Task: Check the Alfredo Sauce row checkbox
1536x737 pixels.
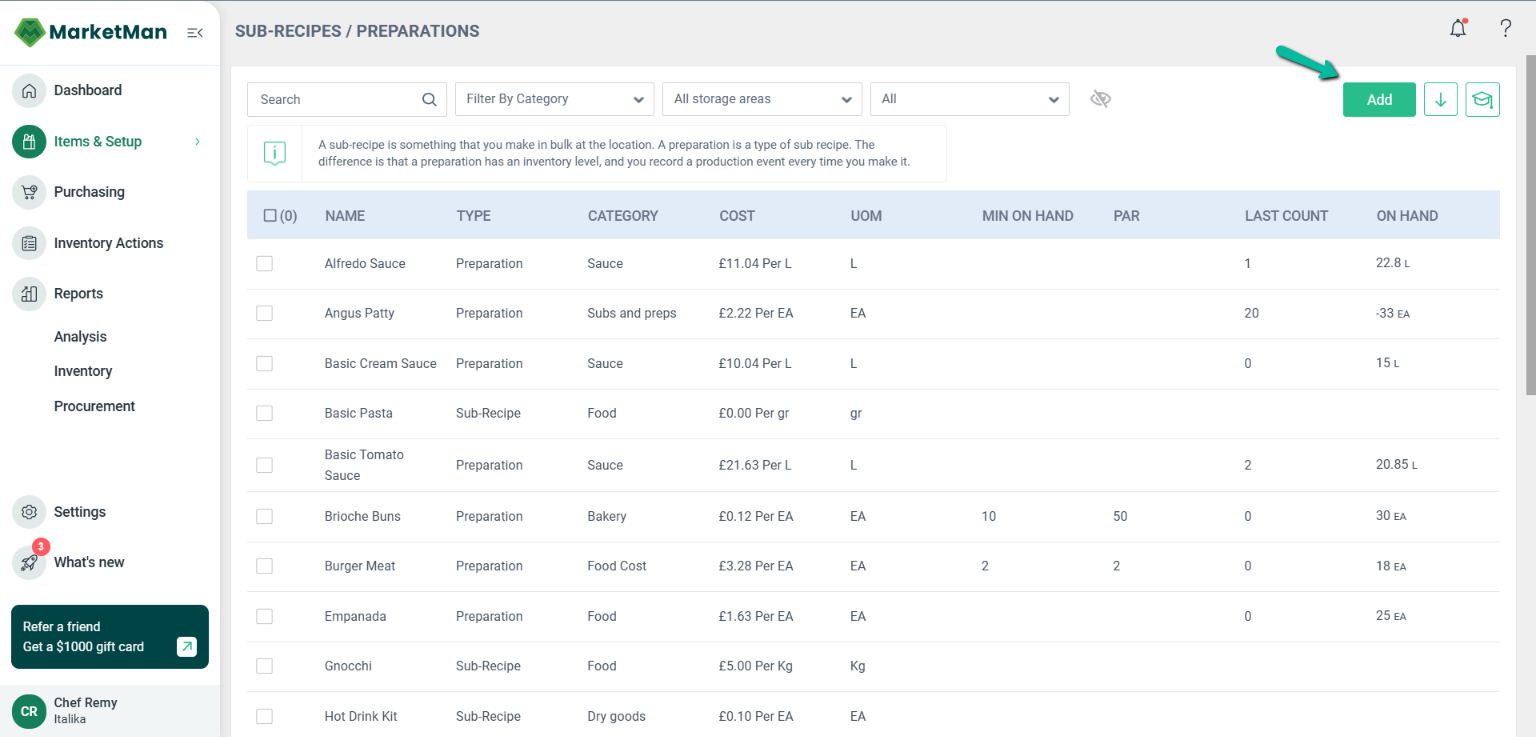Action: point(264,264)
